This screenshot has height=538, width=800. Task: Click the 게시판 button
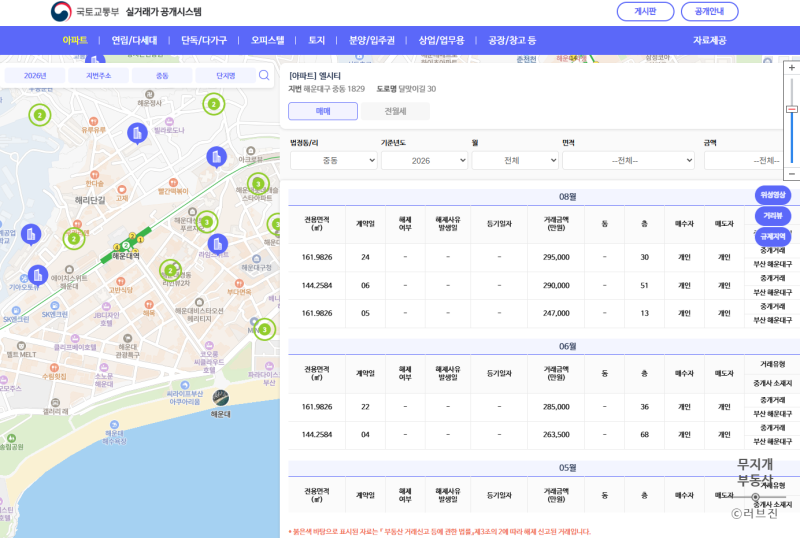pyautogui.click(x=645, y=11)
